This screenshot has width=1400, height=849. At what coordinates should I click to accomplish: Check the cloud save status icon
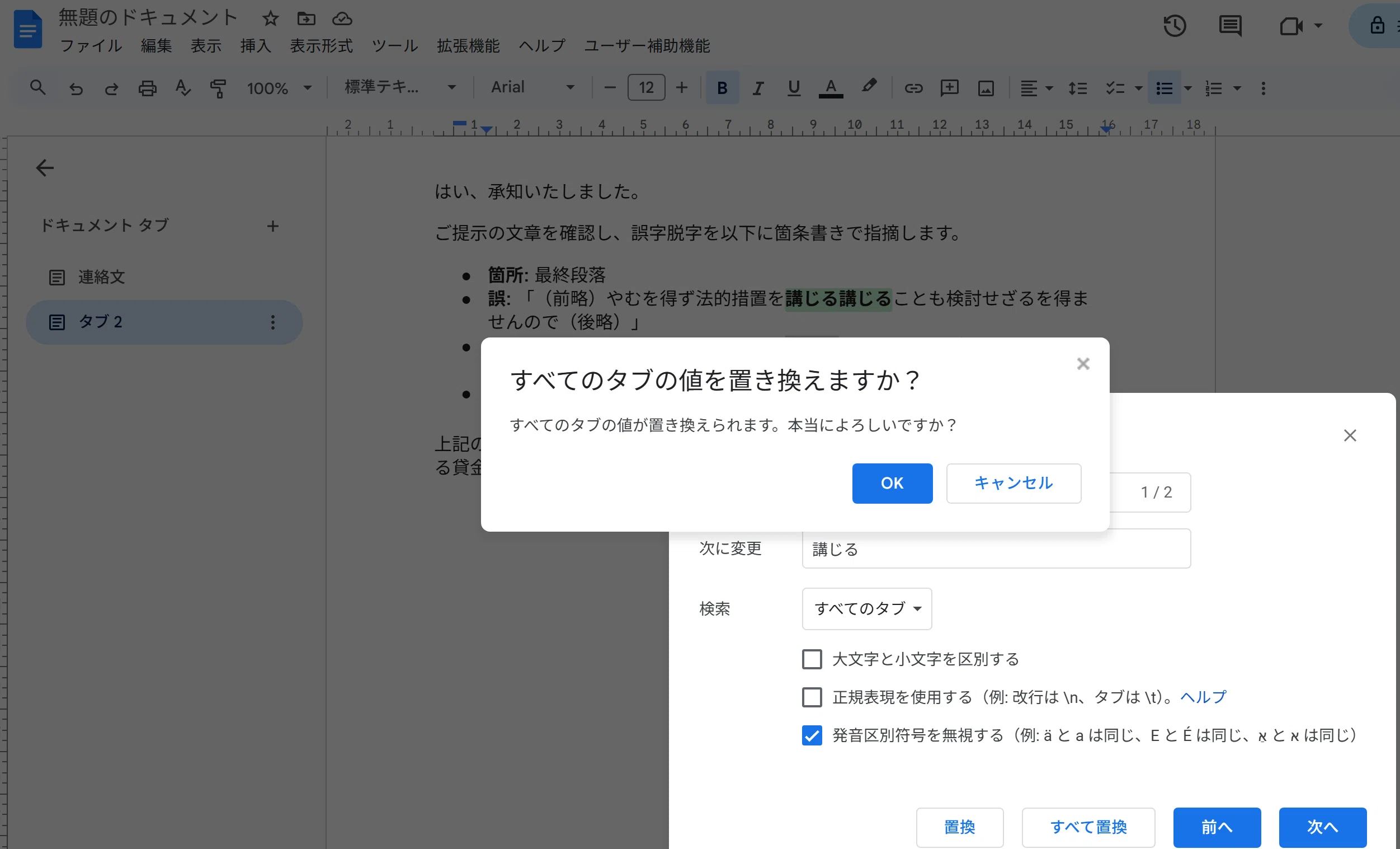tap(342, 19)
